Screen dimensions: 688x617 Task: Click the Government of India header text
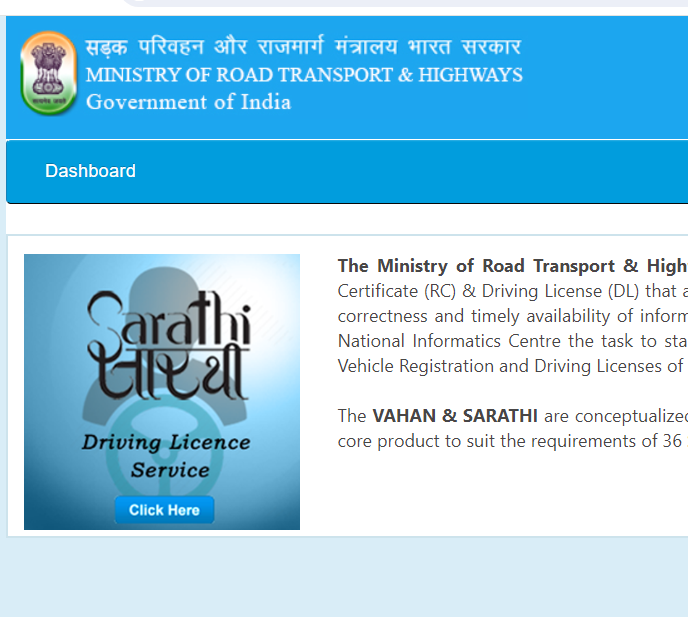click(189, 102)
